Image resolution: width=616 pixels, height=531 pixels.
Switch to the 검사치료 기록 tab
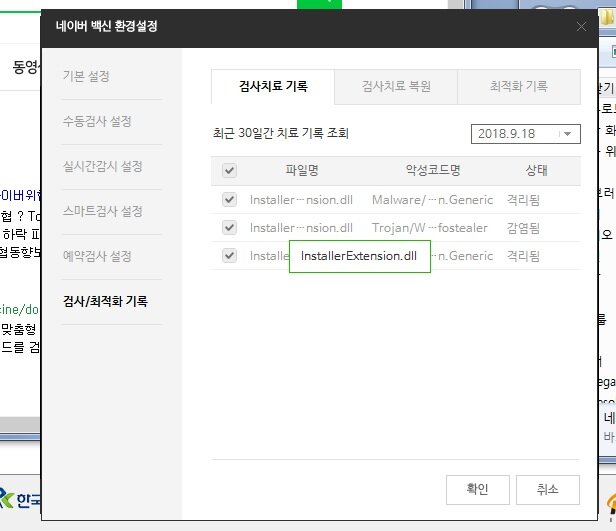(x=273, y=87)
